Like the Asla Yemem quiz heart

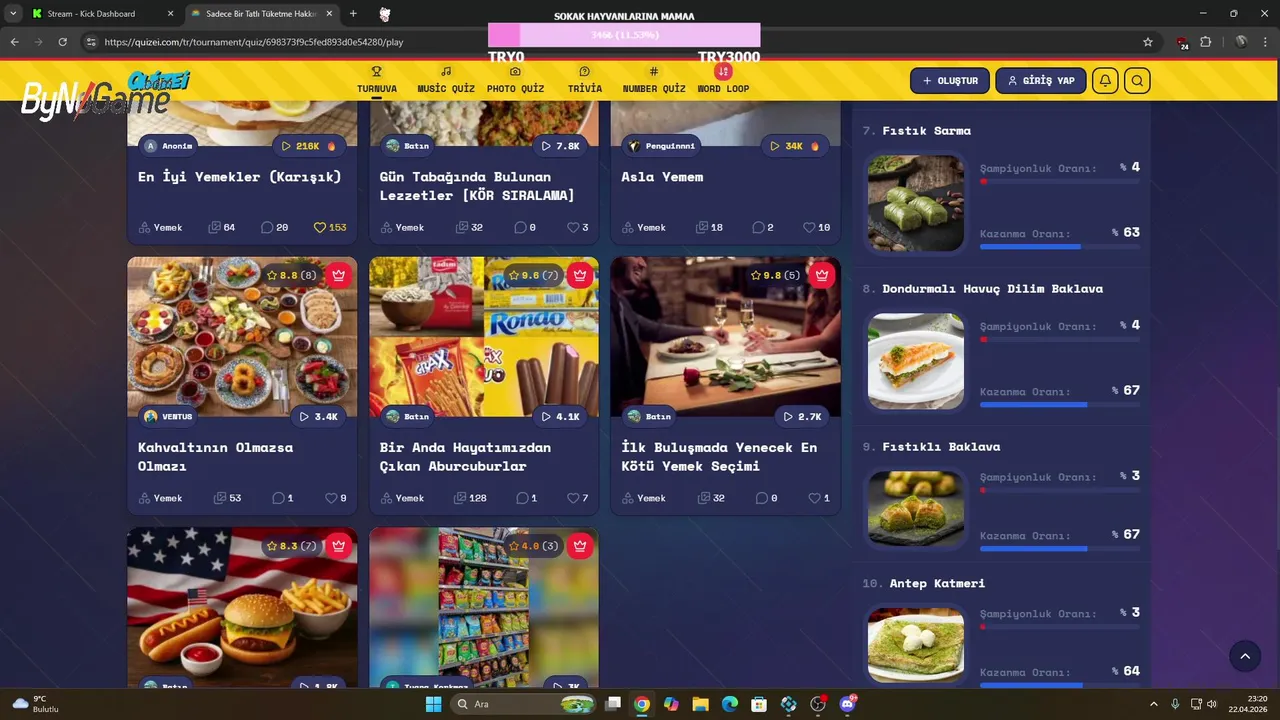click(x=816, y=227)
